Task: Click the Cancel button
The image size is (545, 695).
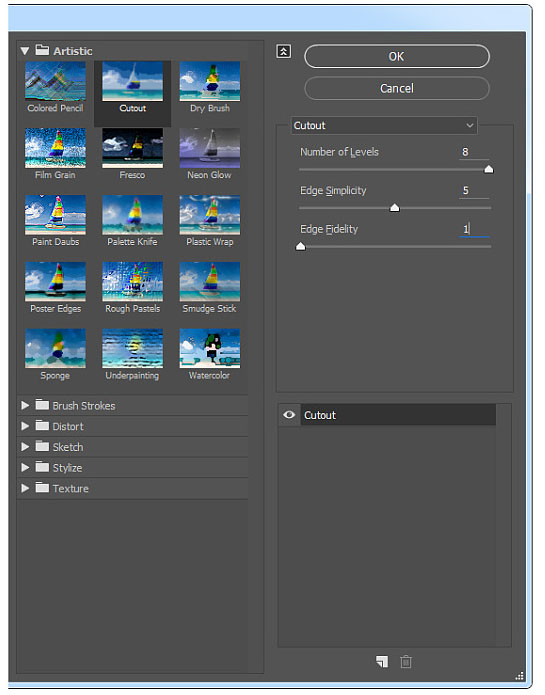Action: [x=397, y=88]
